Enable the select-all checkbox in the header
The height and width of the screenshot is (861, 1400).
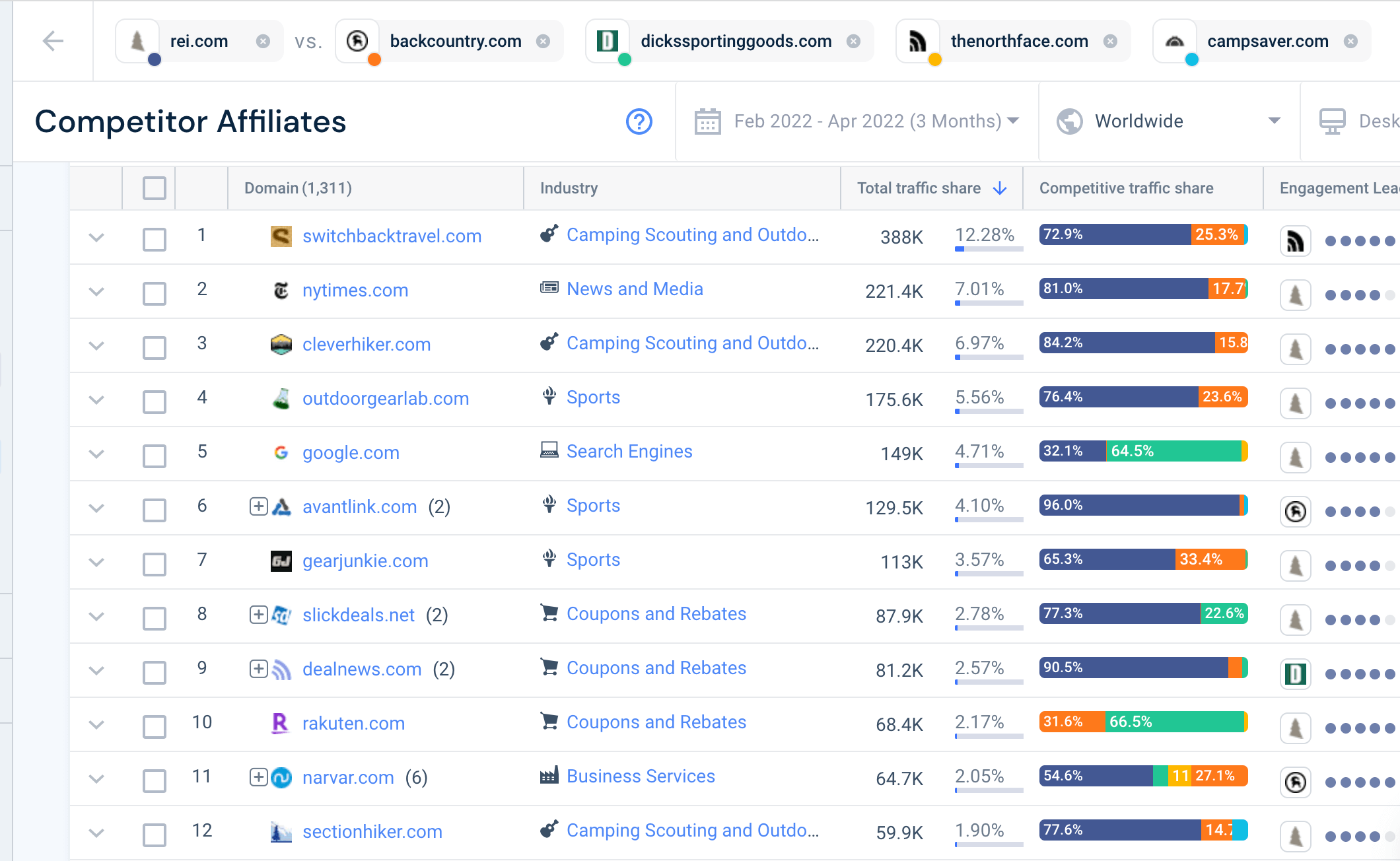(x=154, y=189)
